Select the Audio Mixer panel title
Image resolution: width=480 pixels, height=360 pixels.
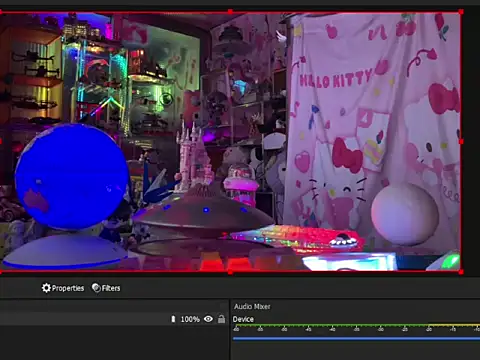click(252, 306)
